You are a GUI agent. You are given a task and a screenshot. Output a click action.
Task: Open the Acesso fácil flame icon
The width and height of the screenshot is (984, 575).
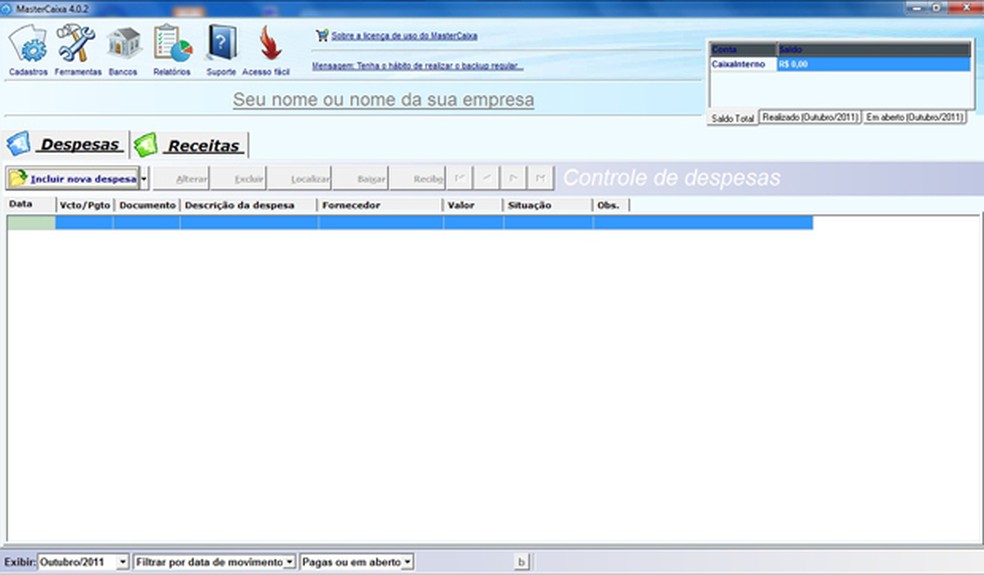click(x=270, y=43)
